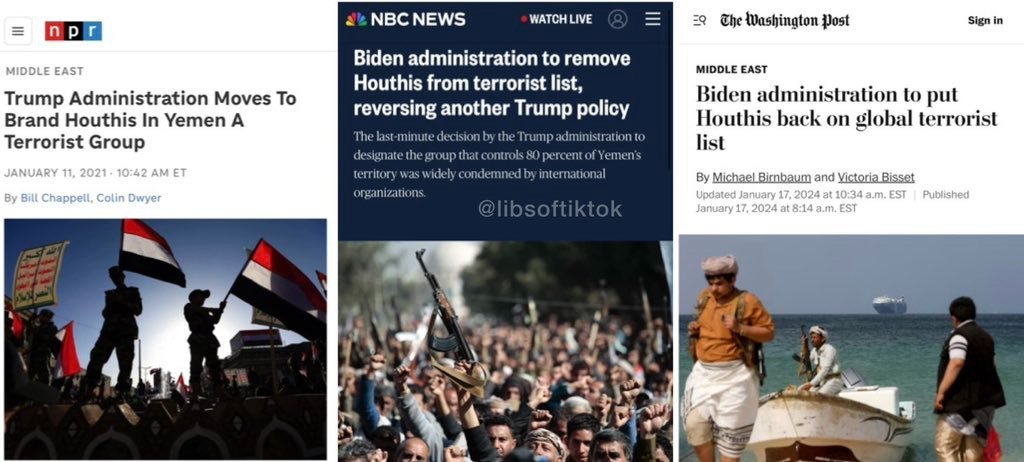The height and width of the screenshot is (462, 1024).
Task: Click the Washington Post boat beach photo
Action: coord(852,348)
